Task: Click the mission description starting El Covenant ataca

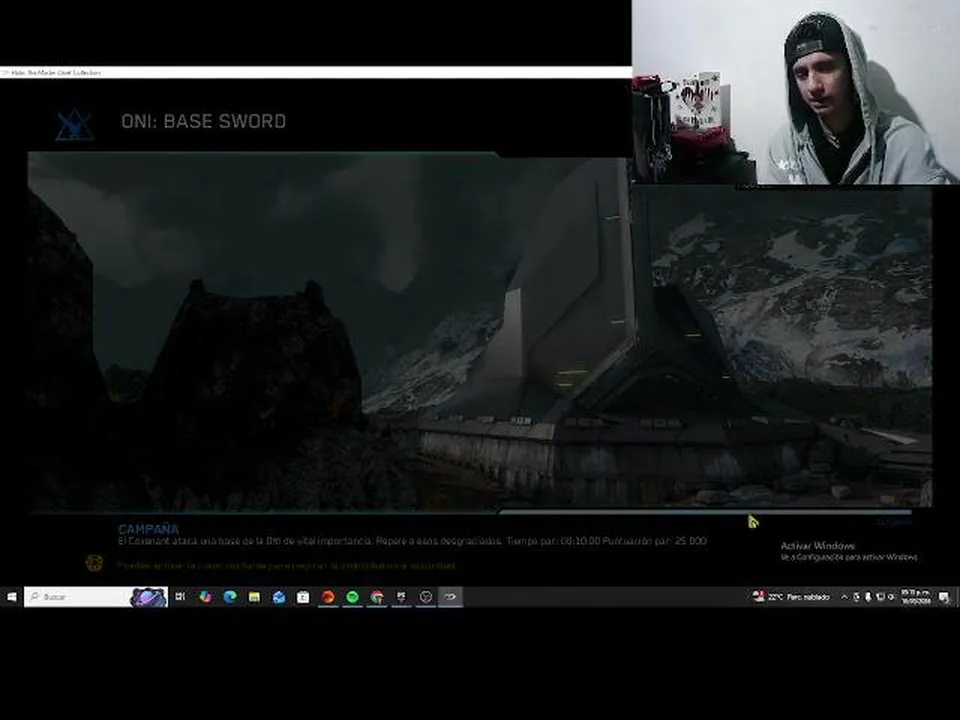Action: 412,541
